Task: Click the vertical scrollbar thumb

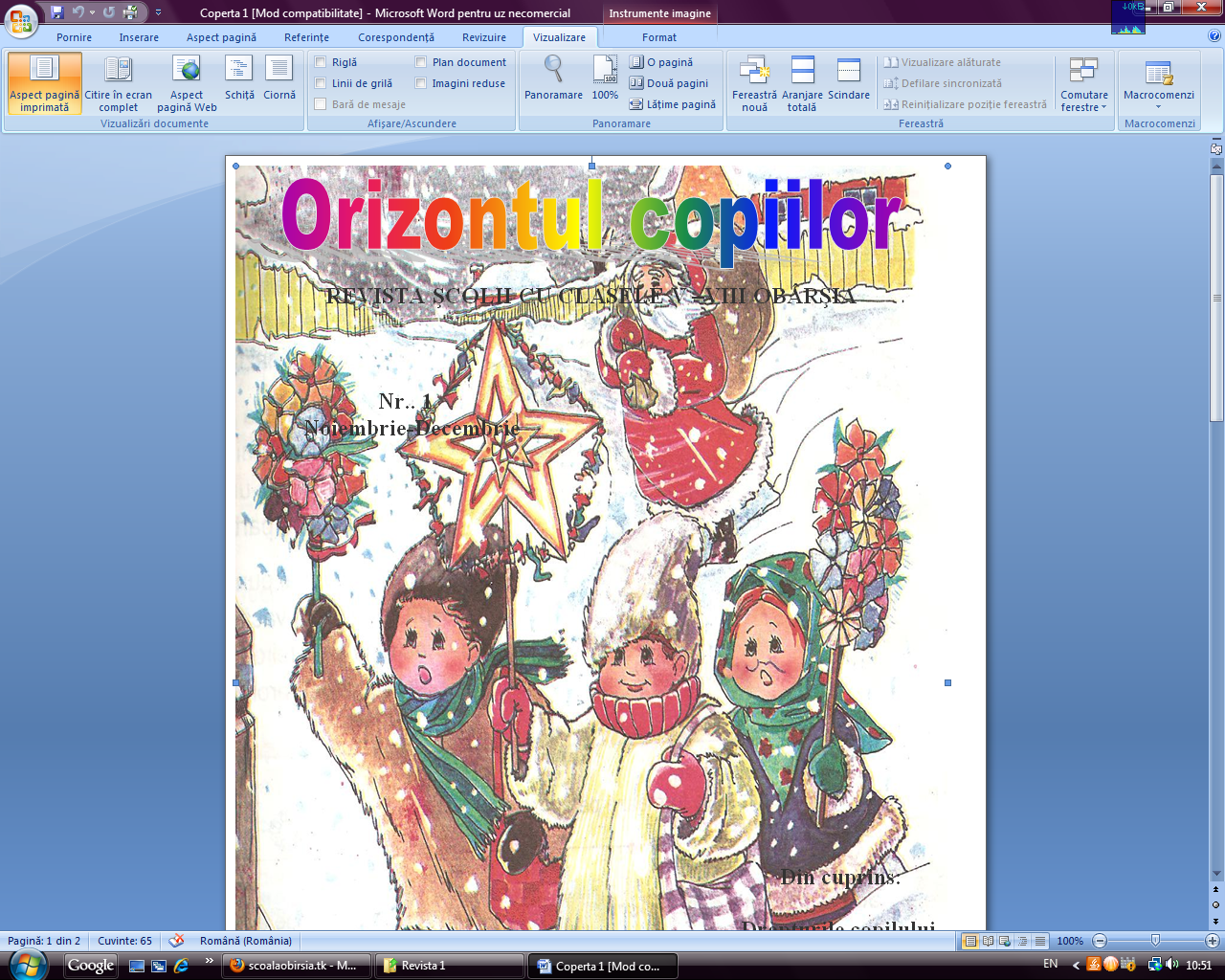Action: point(1216,298)
